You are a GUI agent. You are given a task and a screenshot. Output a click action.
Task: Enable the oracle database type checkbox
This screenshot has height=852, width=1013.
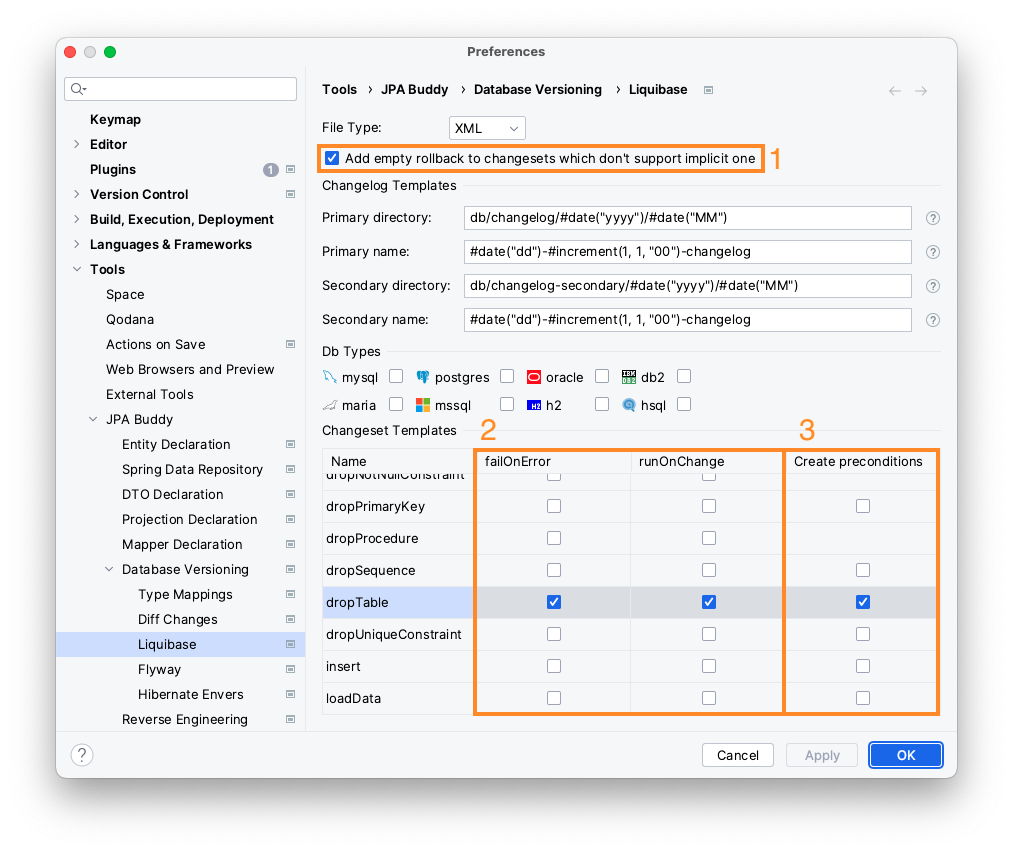click(x=602, y=376)
